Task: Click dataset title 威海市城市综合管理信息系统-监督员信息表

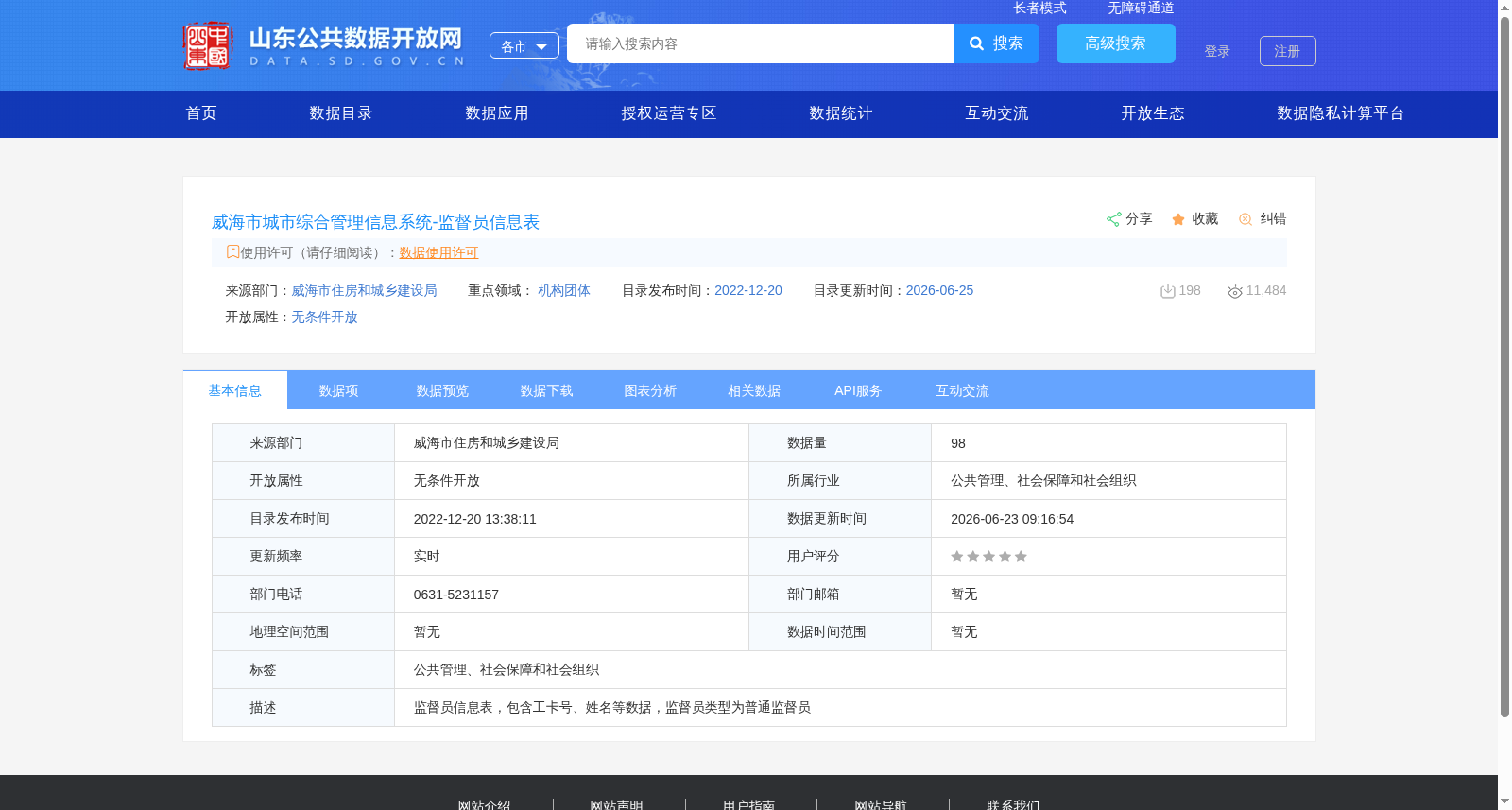Action: tap(375, 222)
